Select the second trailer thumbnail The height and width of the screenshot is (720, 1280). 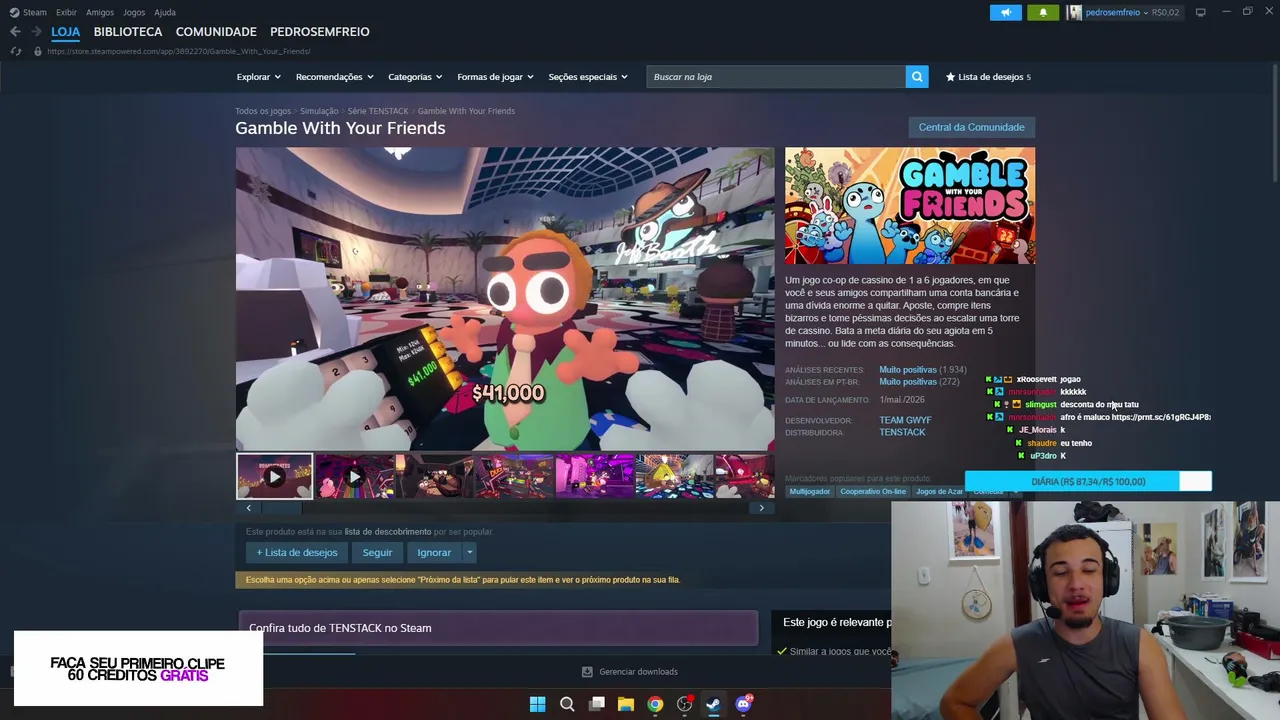(354, 477)
